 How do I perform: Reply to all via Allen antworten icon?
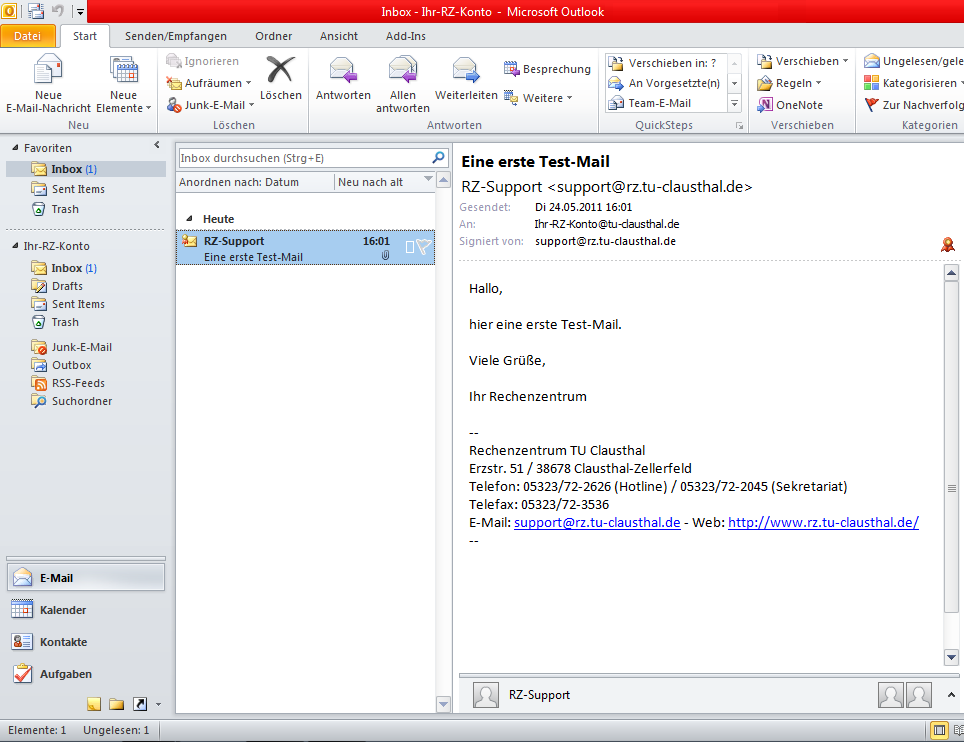pyautogui.click(x=403, y=69)
